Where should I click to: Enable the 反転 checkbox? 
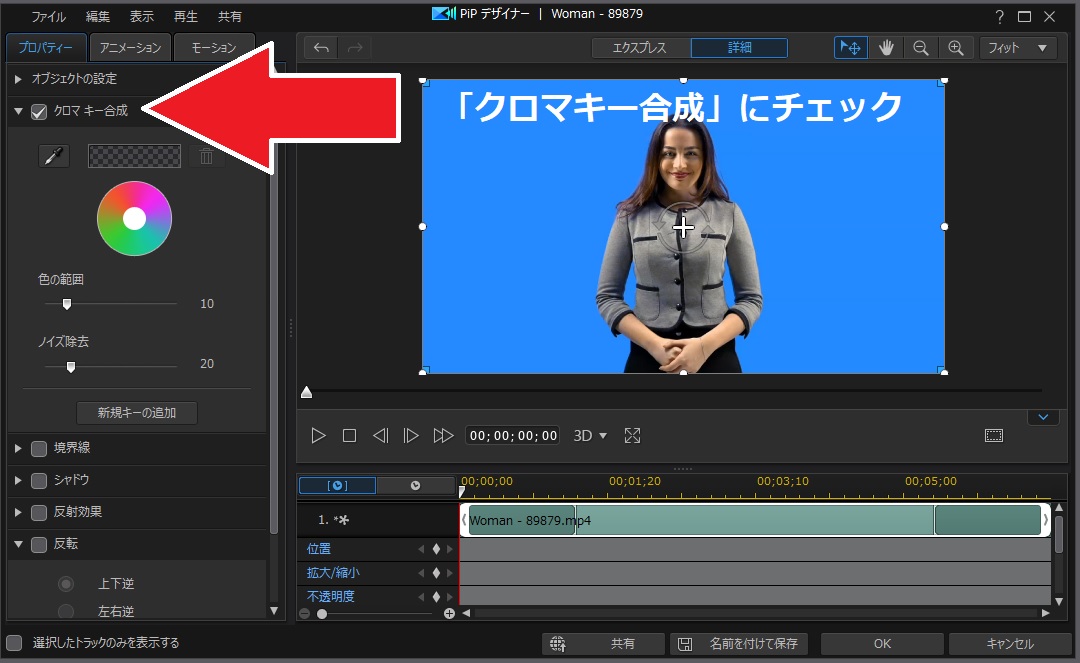pyautogui.click(x=39, y=545)
